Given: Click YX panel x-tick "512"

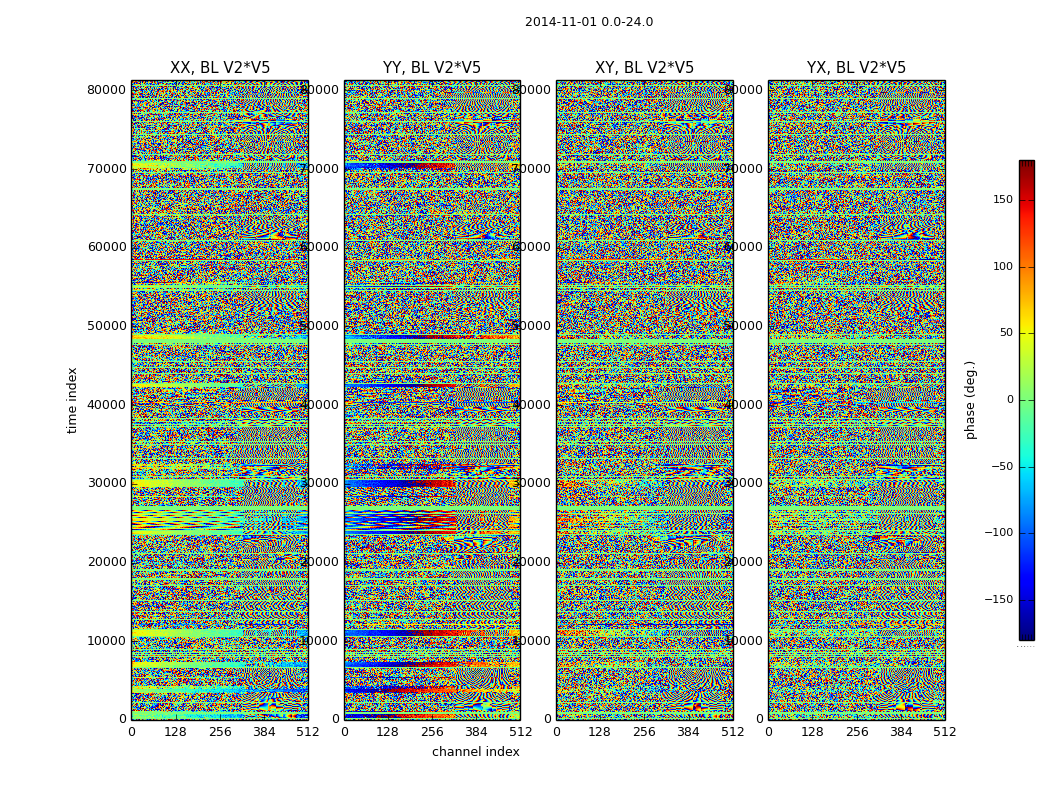Looking at the screenshot, I should click(945, 732).
